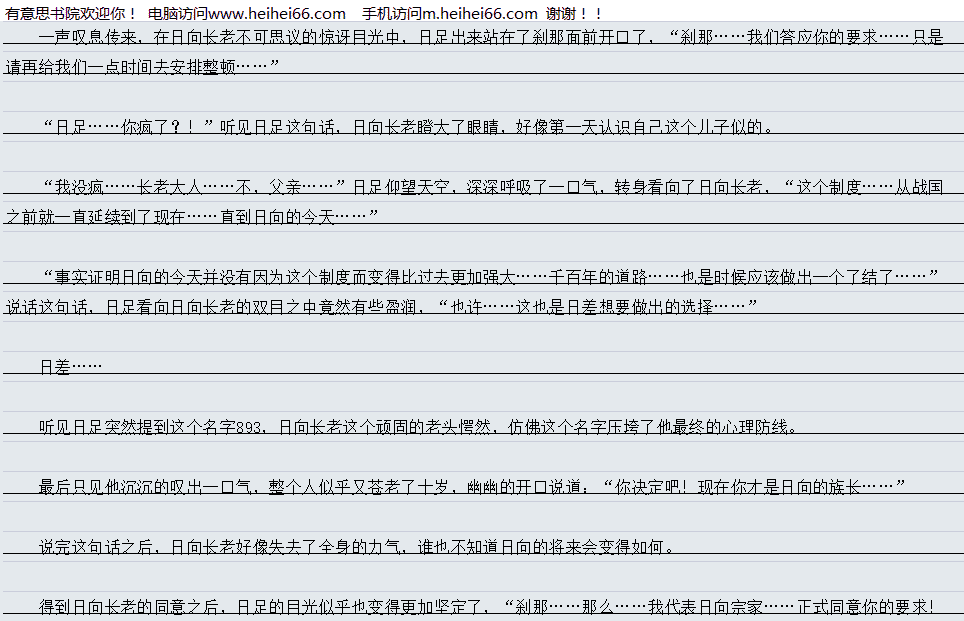Click the paragraph starting “我没疯……长老大人
Viewport: 964px width, 621px height.
point(400,187)
